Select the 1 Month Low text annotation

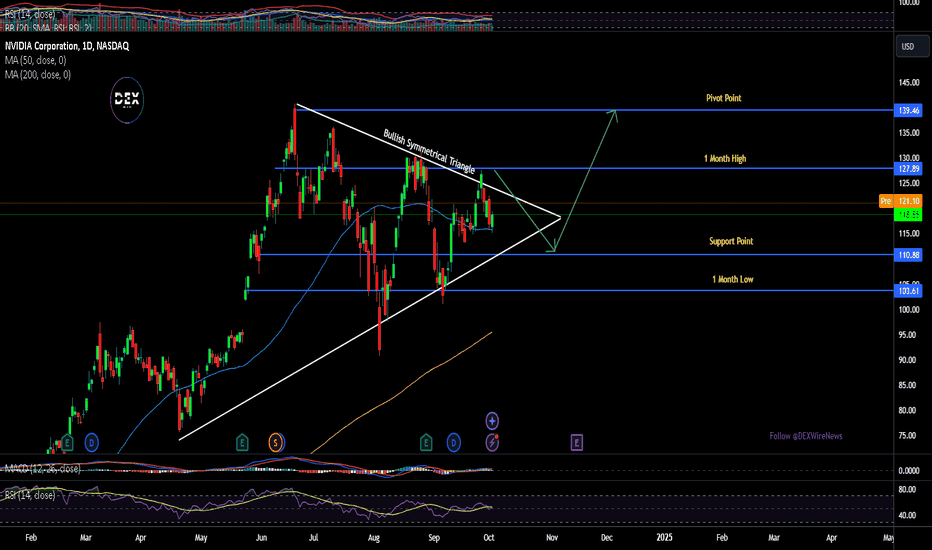click(x=733, y=279)
